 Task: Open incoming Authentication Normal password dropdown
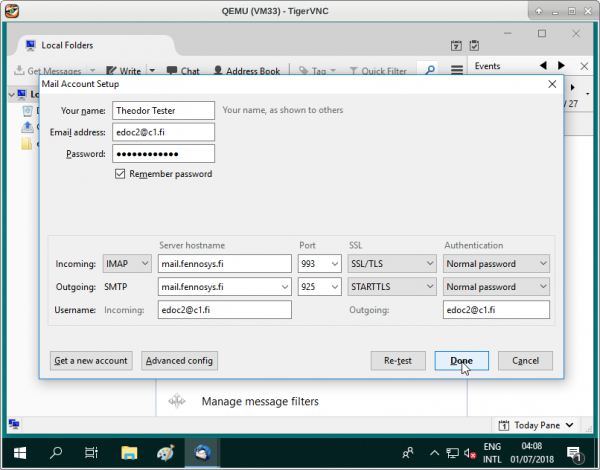(x=496, y=264)
